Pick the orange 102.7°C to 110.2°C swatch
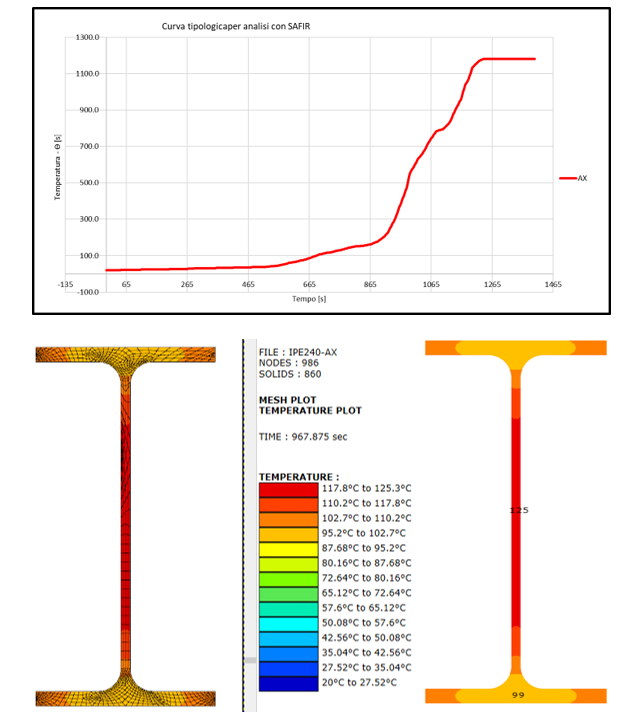The width and height of the screenshot is (631, 714). [x=288, y=519]
